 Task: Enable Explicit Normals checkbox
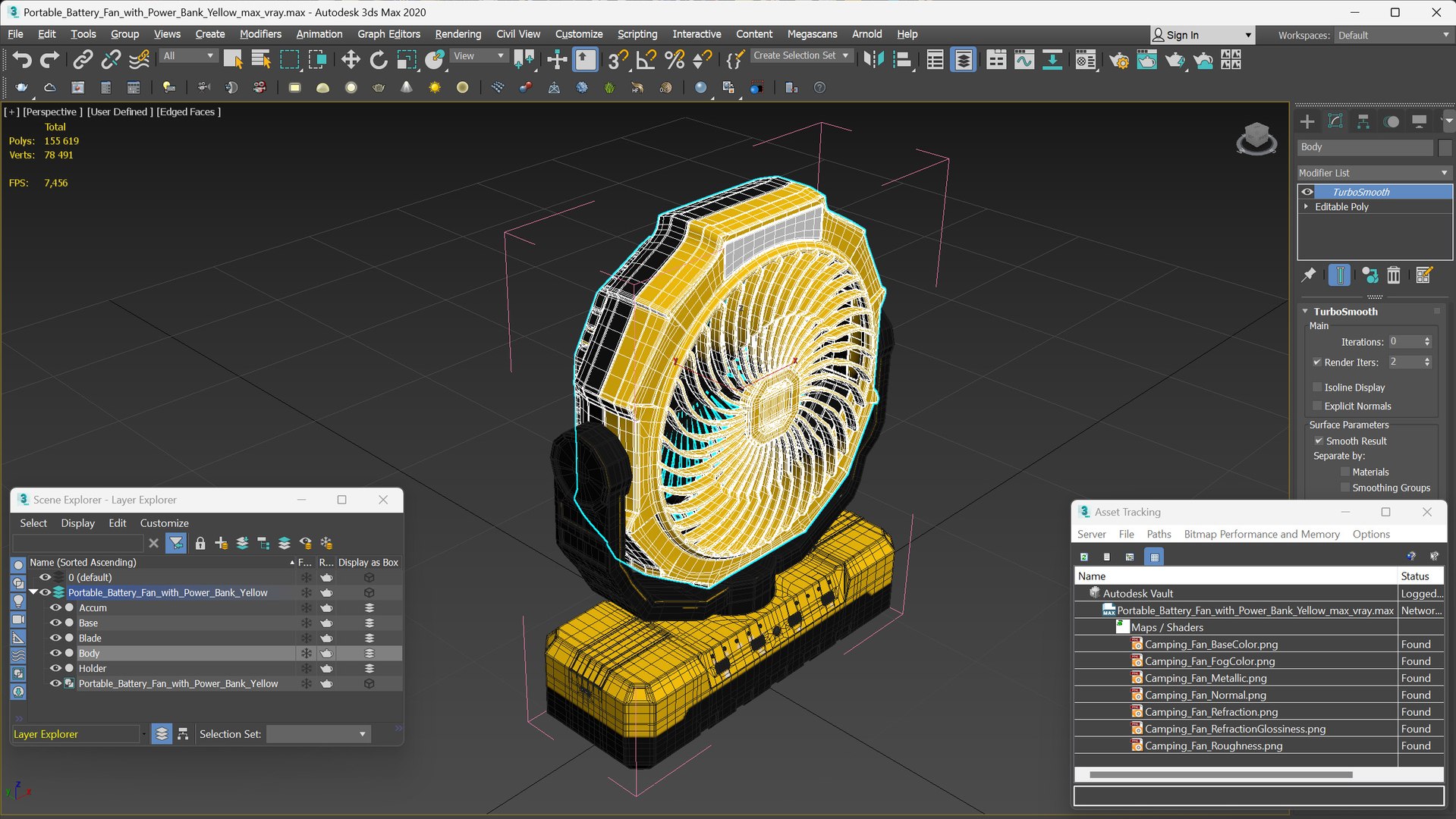[1317, 406]
